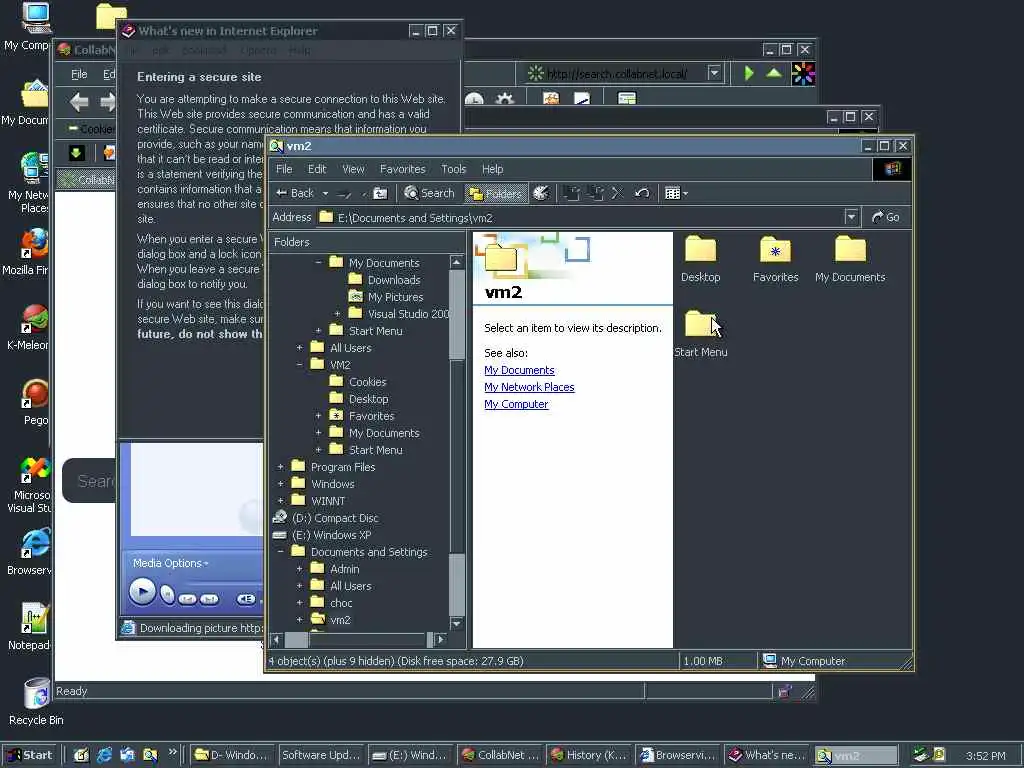Click the Copy To icon in toolbar
Viewport: 1024px width, 768px height.
pyautogui.click(x=594, y=193)
